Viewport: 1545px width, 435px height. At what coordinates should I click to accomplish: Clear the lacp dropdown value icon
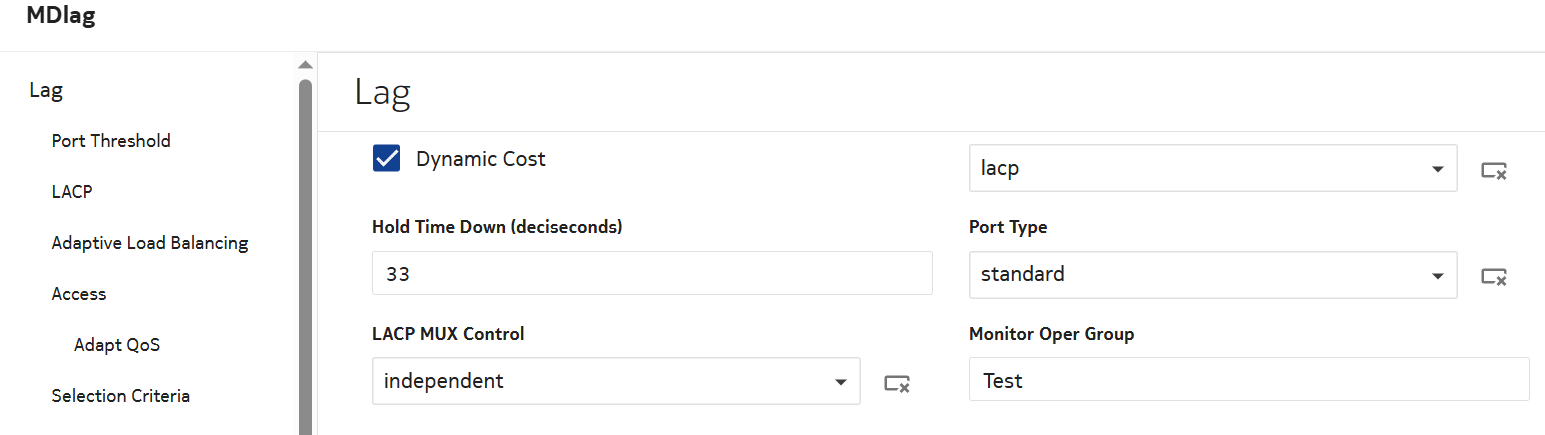[1494, 170]
